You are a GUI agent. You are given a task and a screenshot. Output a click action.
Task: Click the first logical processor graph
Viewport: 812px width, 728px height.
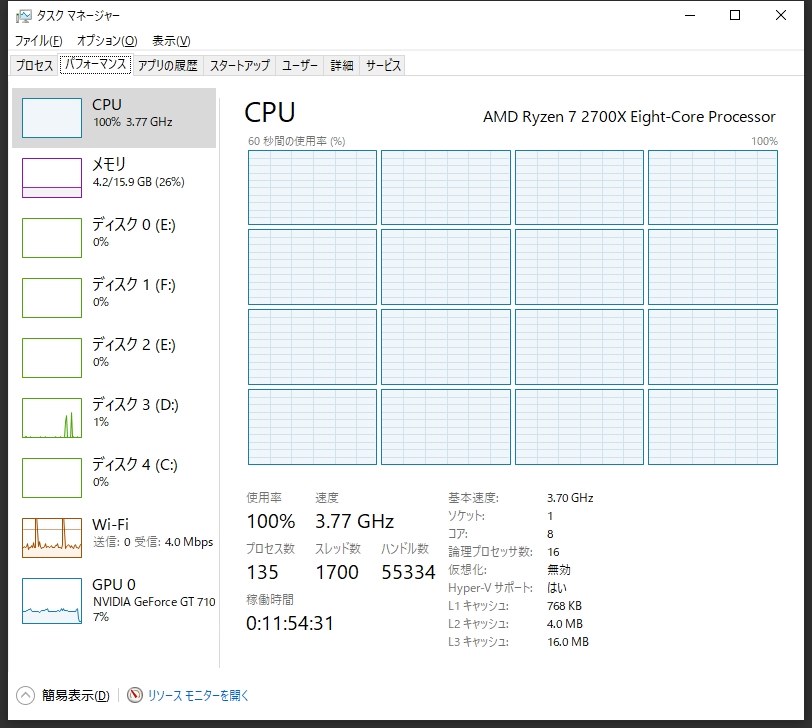[312, 187]
